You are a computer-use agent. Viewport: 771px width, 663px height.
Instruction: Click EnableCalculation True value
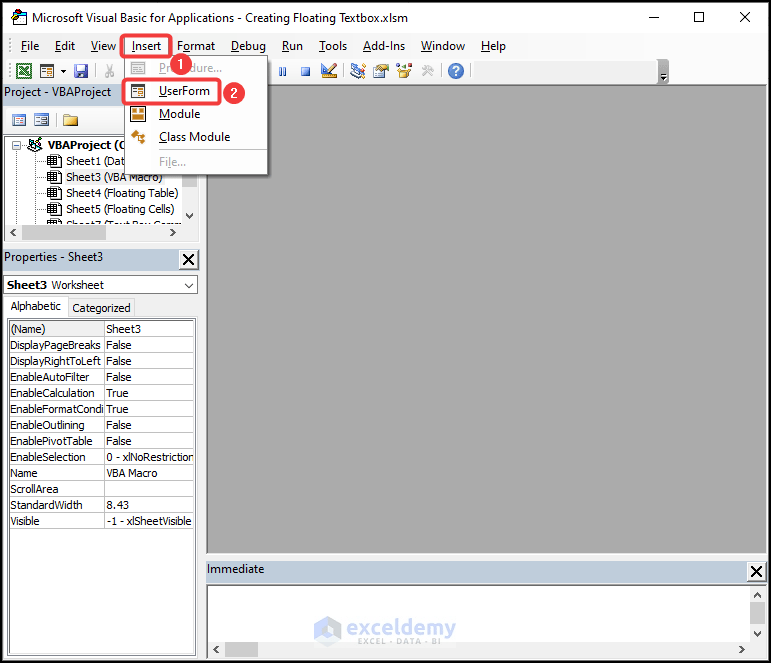[x=149, y=393]
